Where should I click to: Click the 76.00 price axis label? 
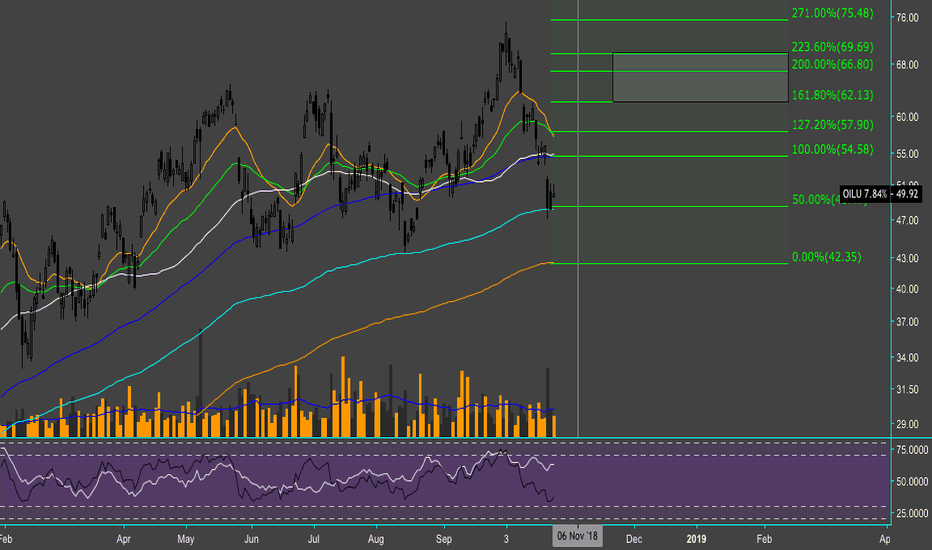(907, 18)
